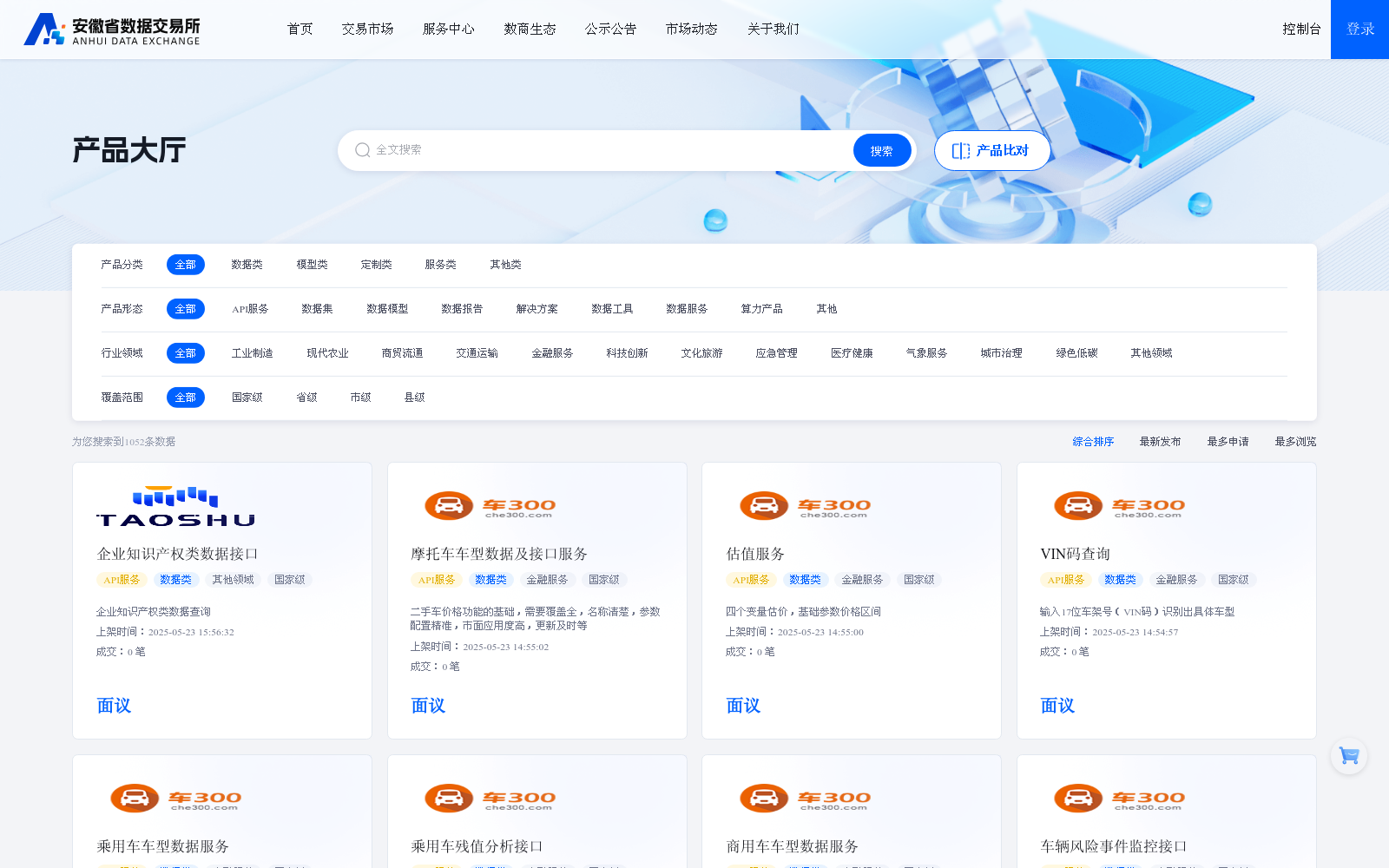Select 全部 in 产品形态 row

185,309
